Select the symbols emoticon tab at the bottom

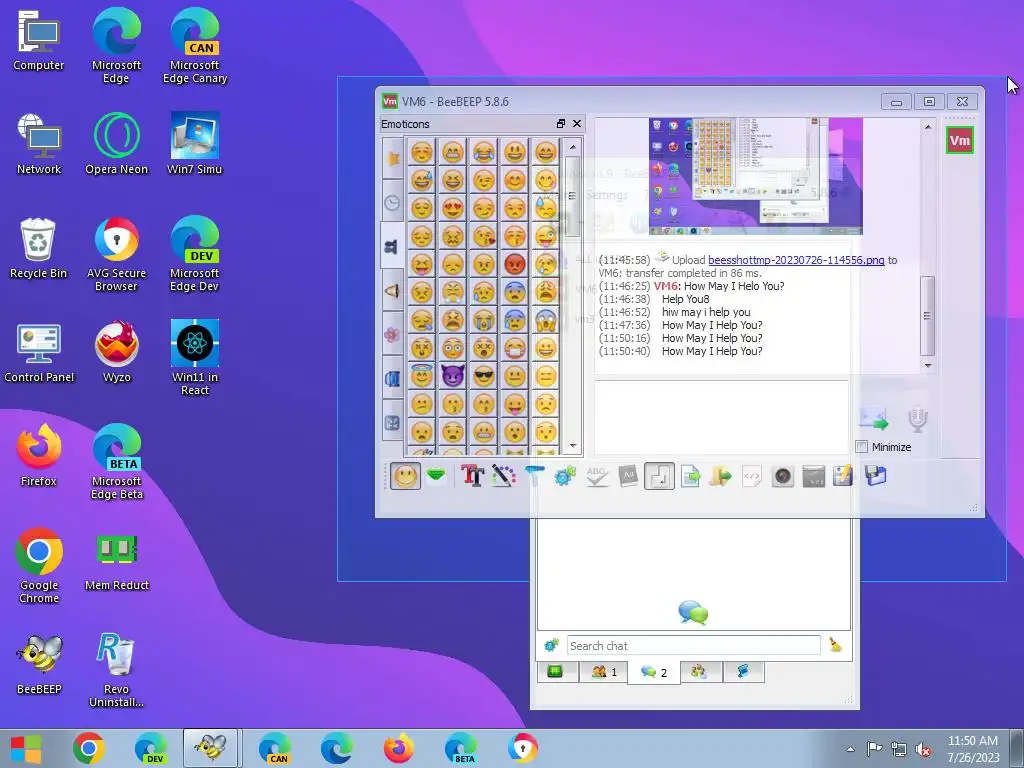tap(392, 423)
